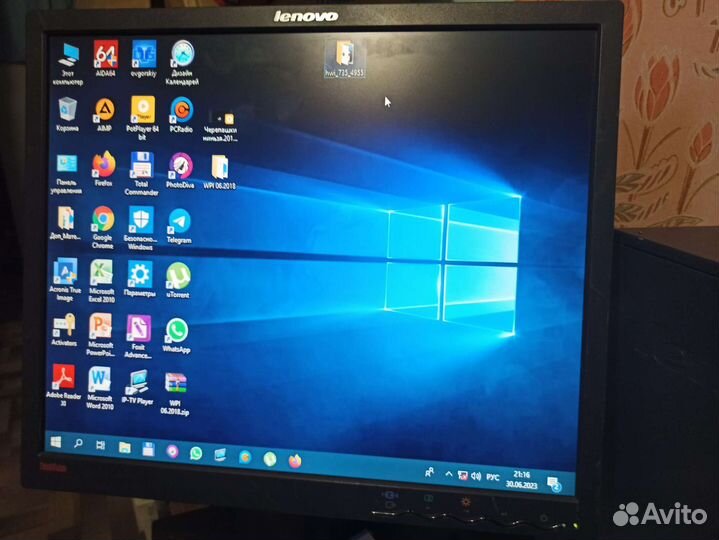719x540 pixels.
Task: Open File Explorer from the taskbar
Action: click(x=125, y=447)
